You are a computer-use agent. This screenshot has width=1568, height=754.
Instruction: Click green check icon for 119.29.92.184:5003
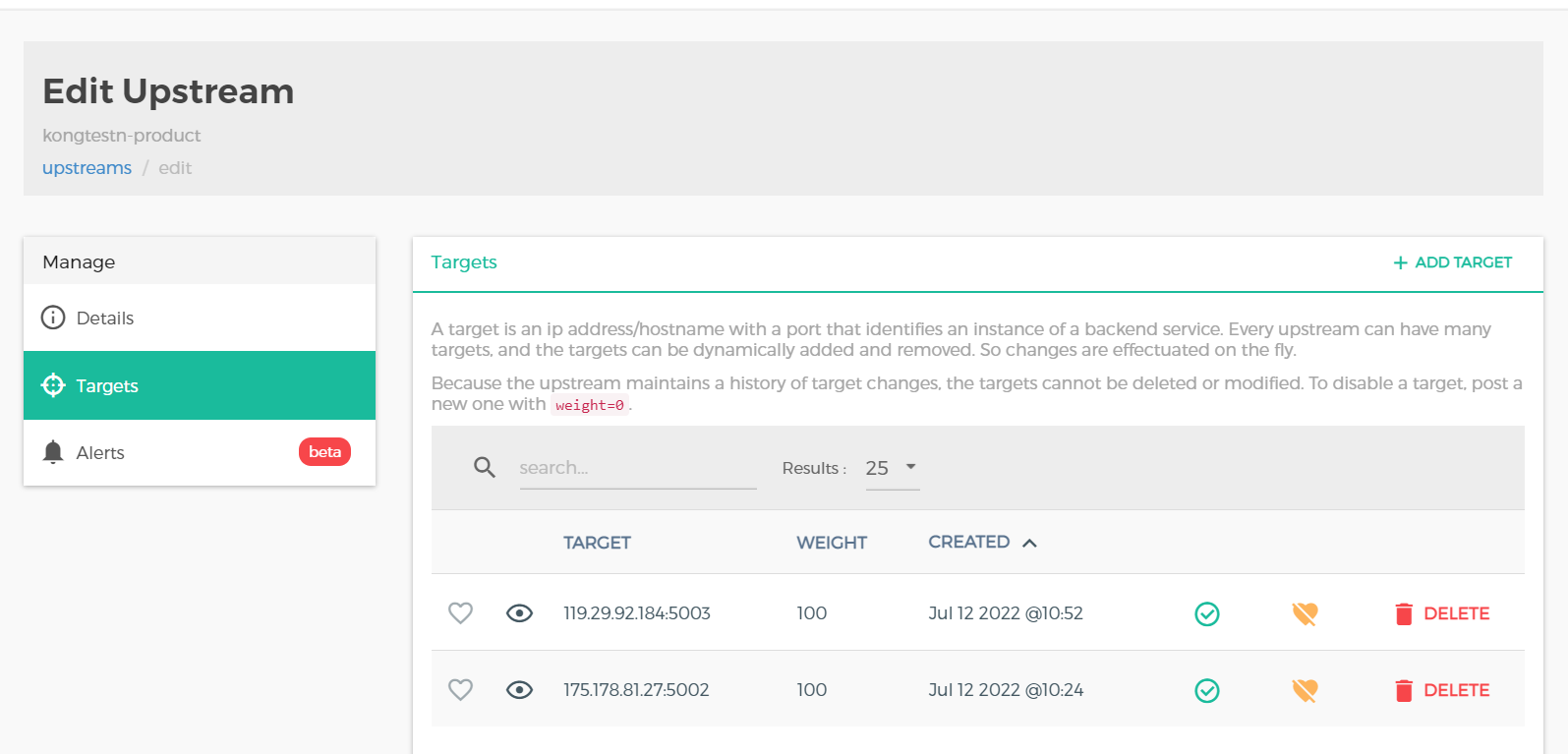(1206, 614)
